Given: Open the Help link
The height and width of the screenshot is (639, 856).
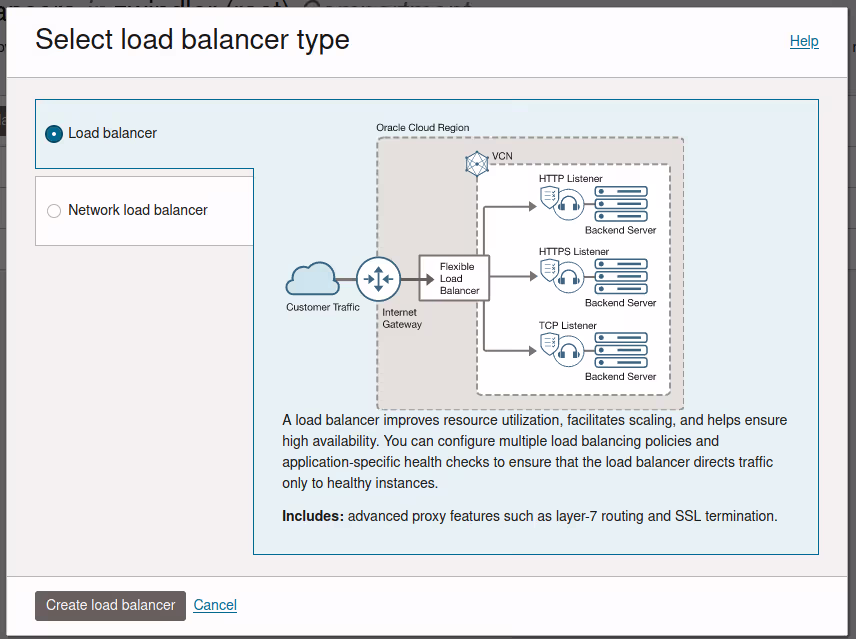Looking at the screenshot, I should [x=804, y=41].
